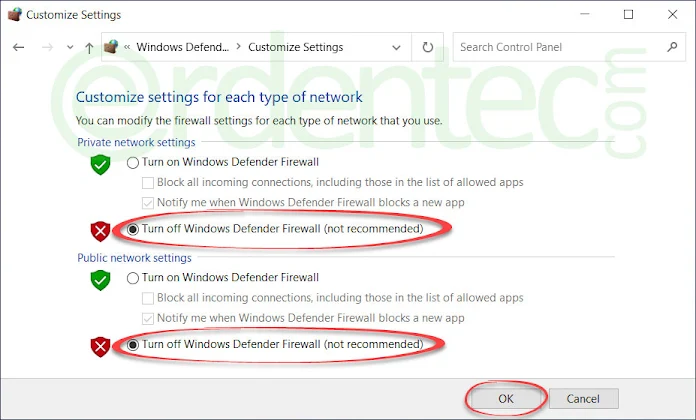
Task: Click the red shield in Public network settings
Action: [x=100, y=347]
